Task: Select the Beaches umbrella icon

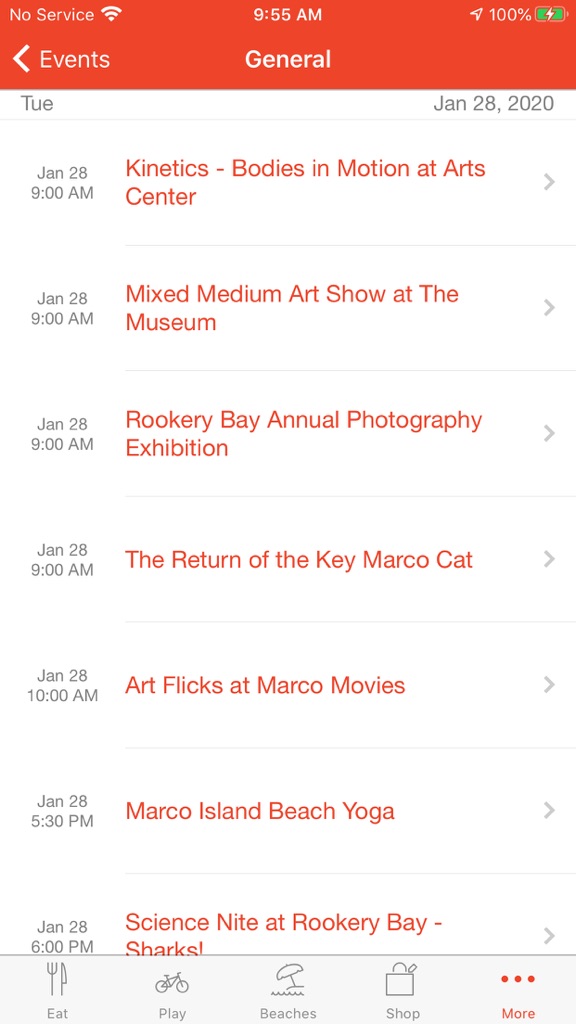Action: tap(288, 980)
